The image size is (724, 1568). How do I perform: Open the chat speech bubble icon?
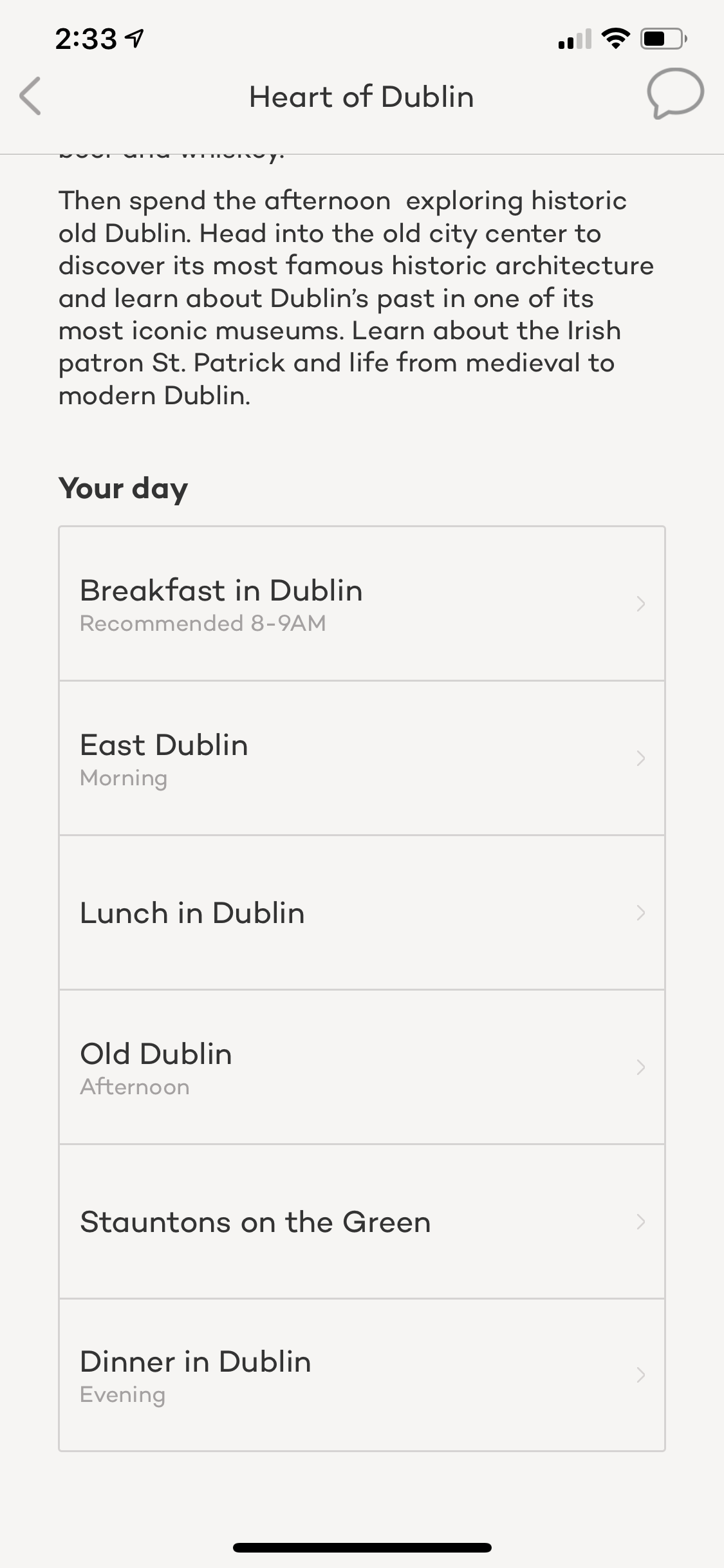[675, 94]
